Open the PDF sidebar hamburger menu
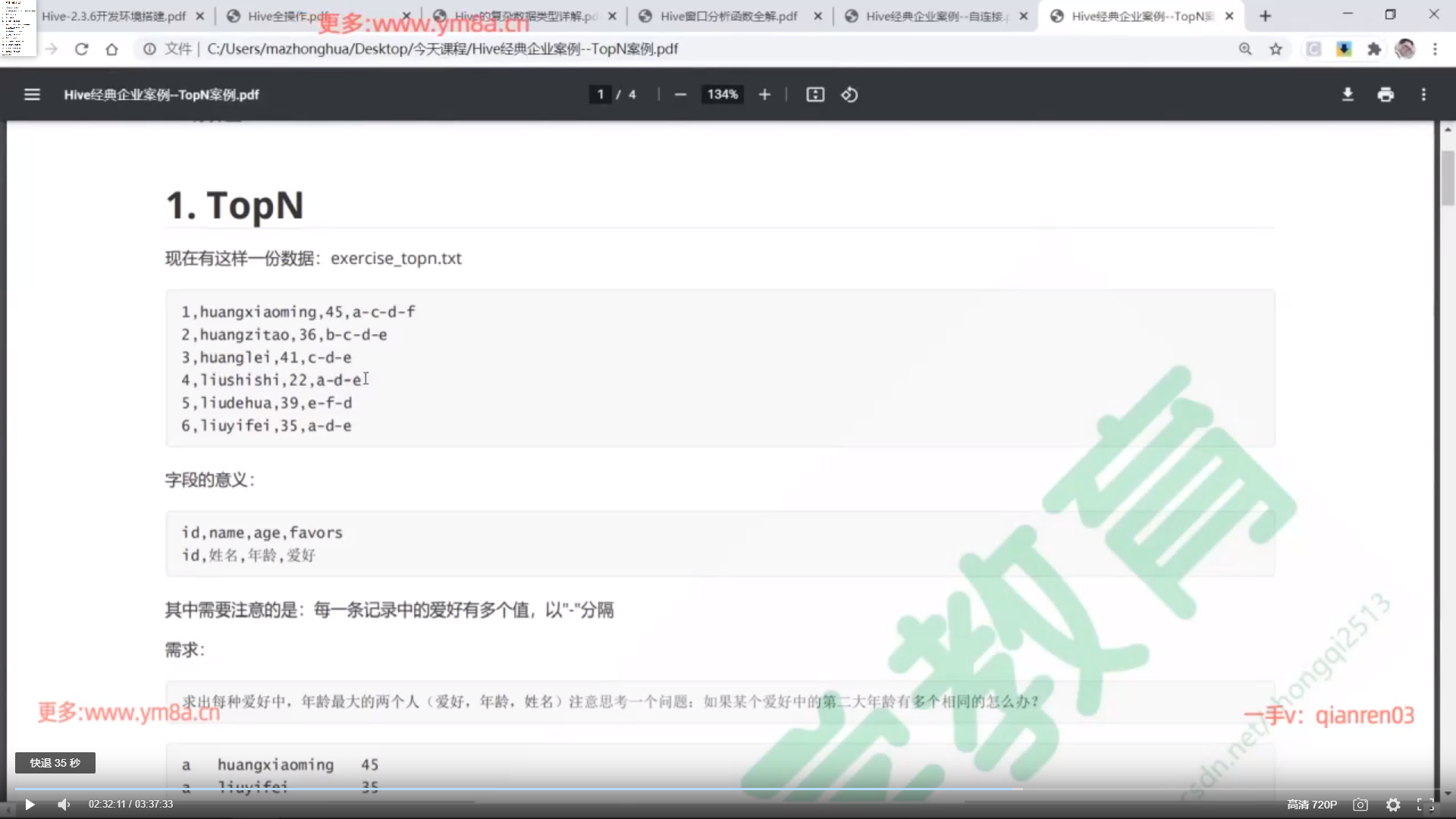 [x=32, y=95]
